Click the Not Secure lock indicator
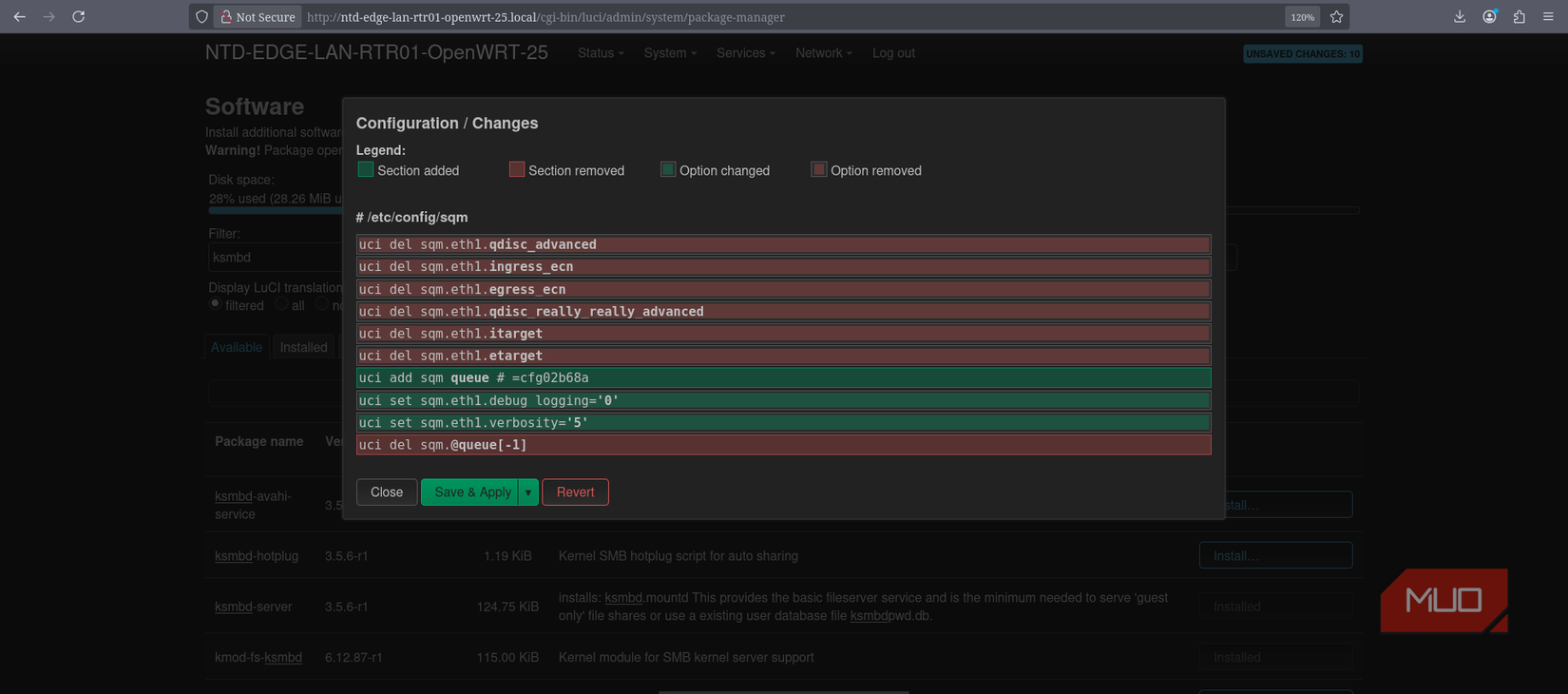 (x=258, y=17)
